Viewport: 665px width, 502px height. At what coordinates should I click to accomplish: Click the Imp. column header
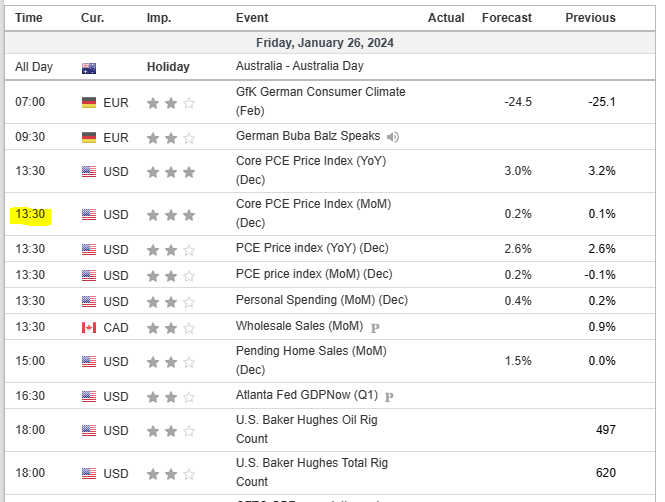click(x=158, y=18)
